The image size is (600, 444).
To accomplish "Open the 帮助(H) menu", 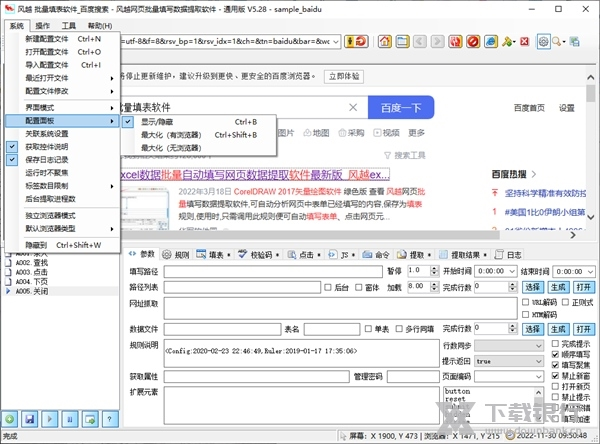I will (99, 26).
